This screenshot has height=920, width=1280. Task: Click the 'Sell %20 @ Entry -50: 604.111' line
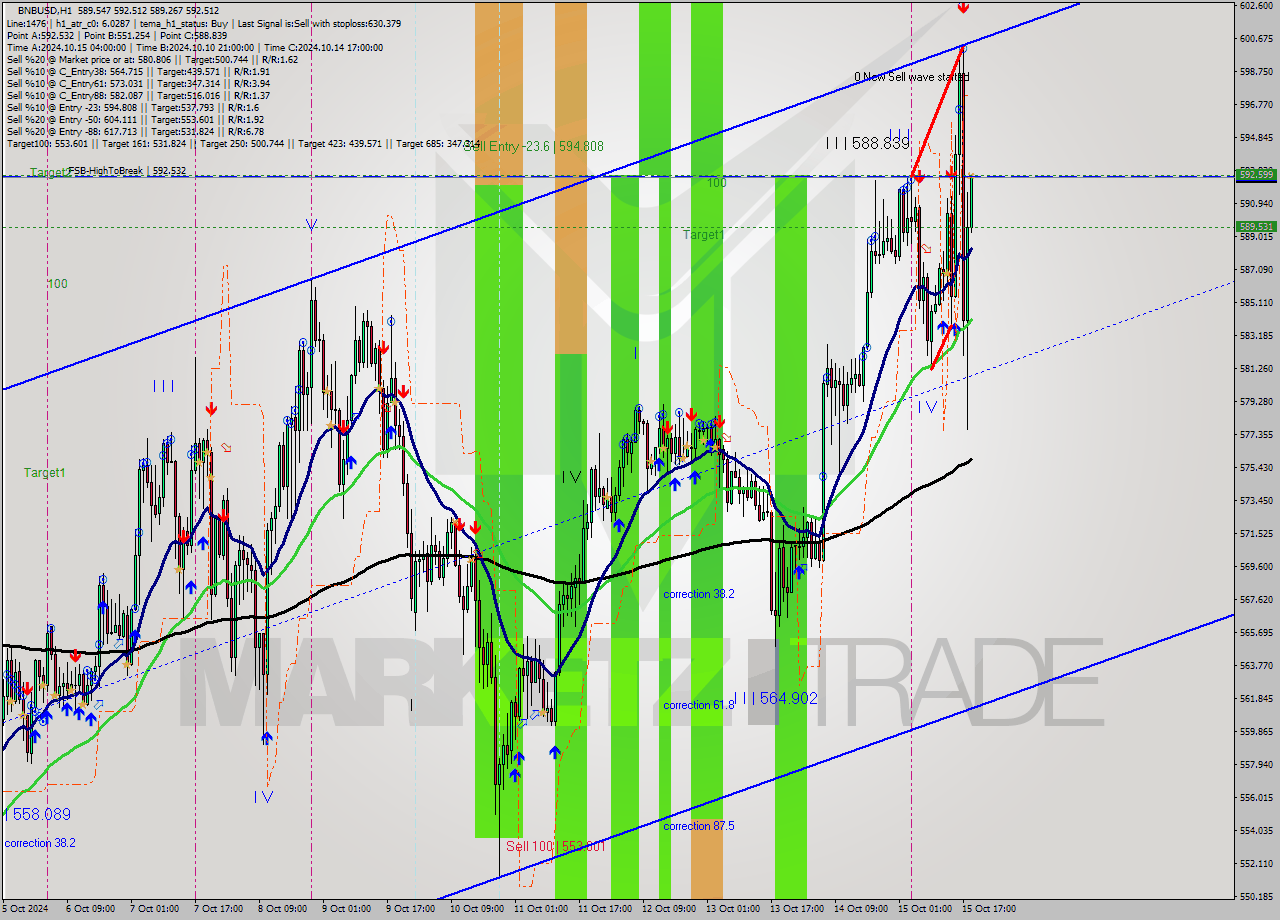pyautogui.click(x=135, y=119)
